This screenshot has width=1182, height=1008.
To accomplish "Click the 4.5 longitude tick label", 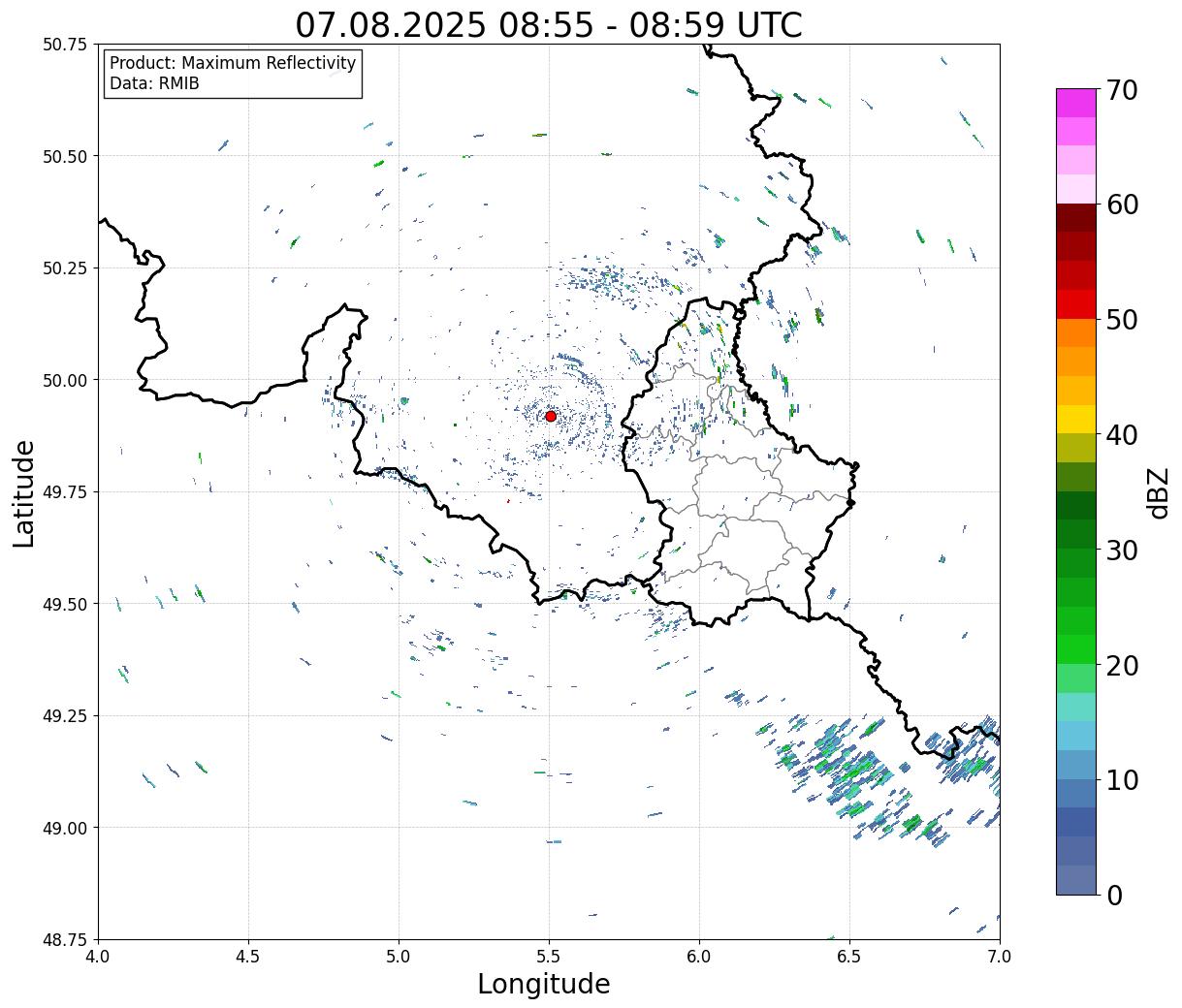I will [x=248, y=957].
